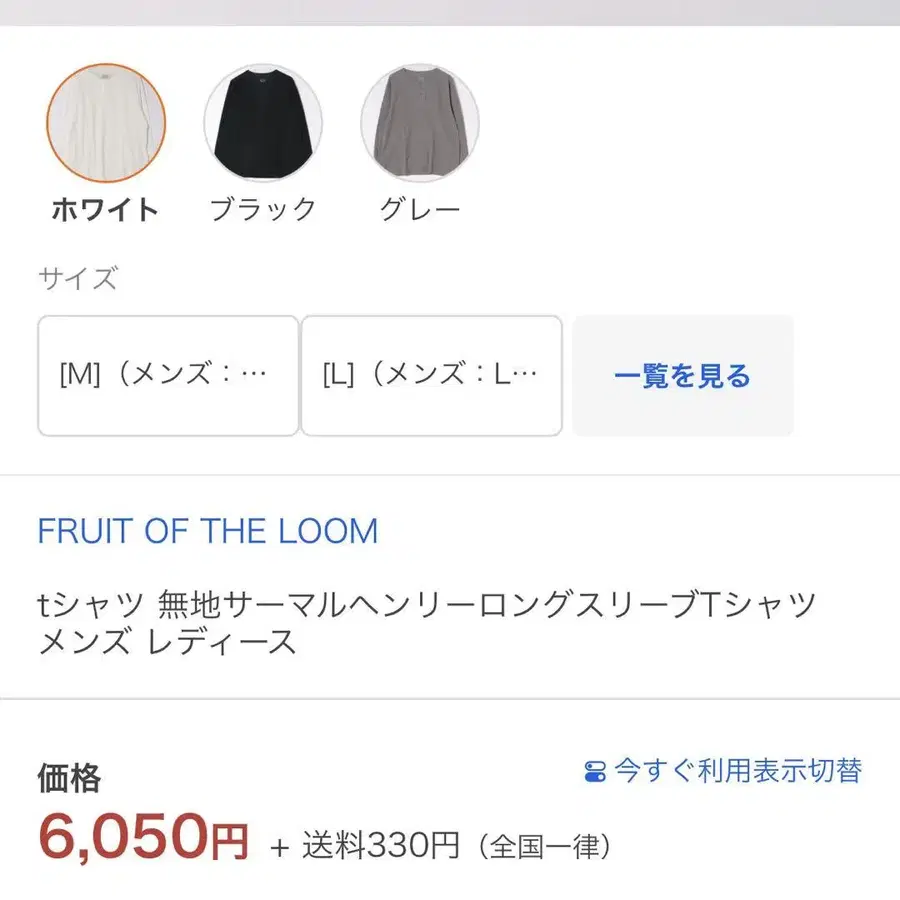This screenshot has width=900, height=900.
Task: Click the メンズ レディース line of the title
Action: tap(167, 643)
